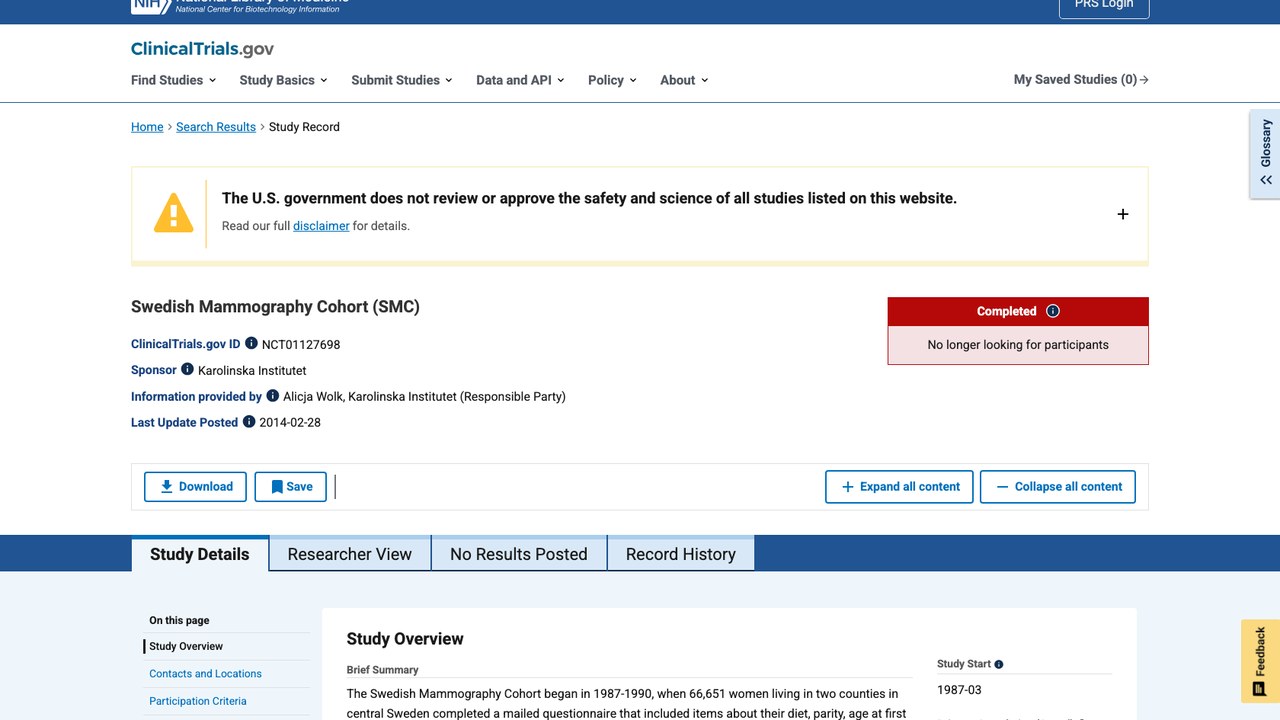Screen dimensions: 1280x720
Task: Click the yellow warning triangle icon
Action: pos(173,213)
